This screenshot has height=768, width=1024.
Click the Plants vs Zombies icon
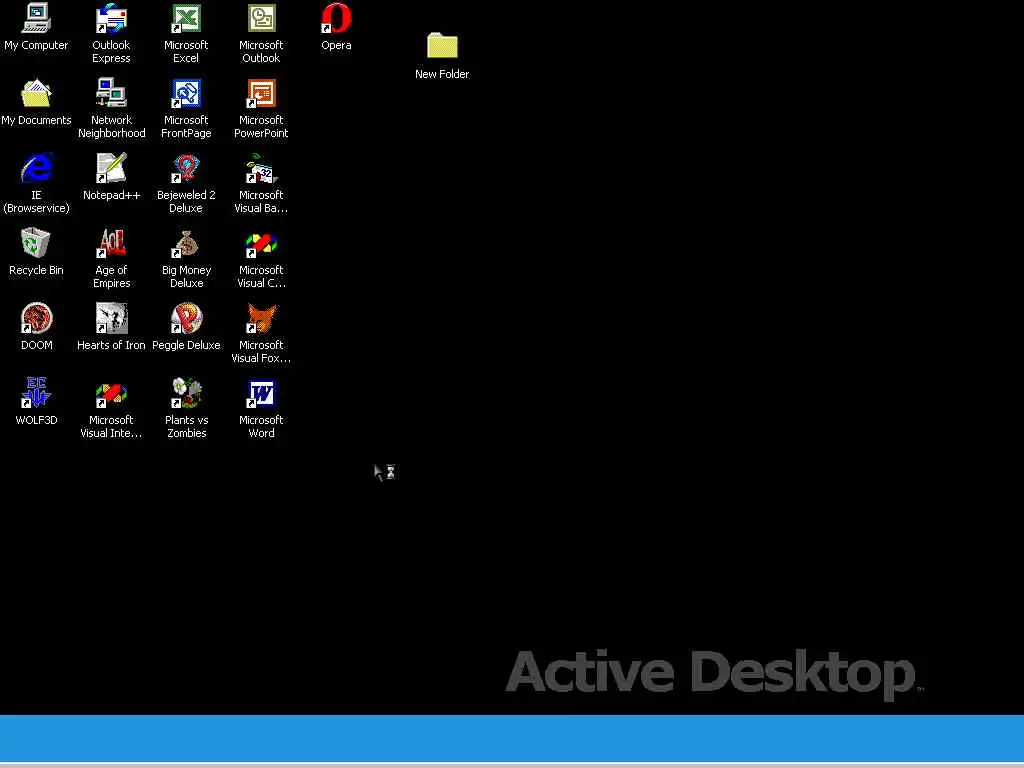click(186, 393)
